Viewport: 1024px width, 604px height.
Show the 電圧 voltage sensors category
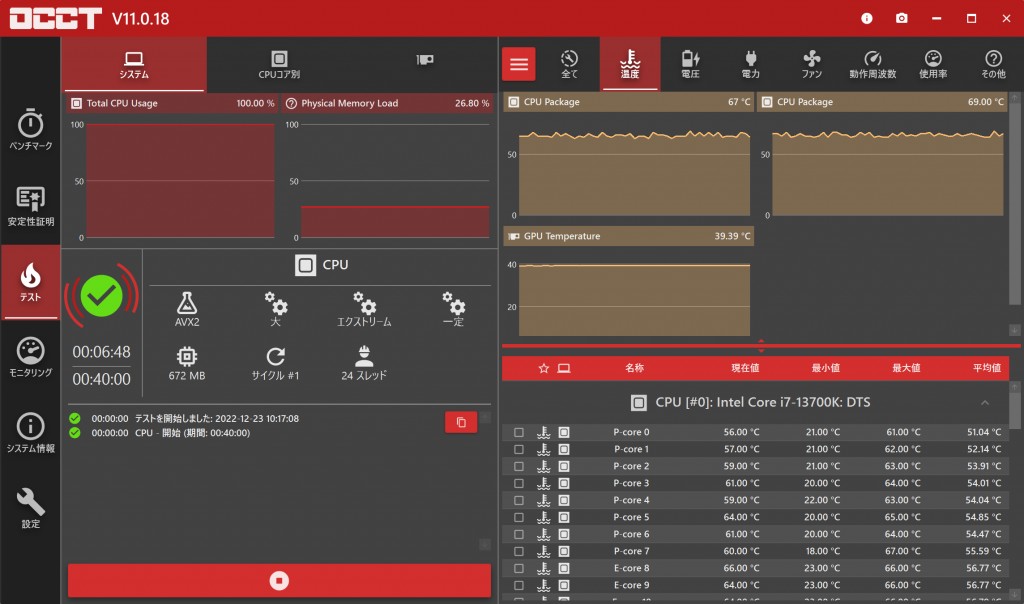690,64
